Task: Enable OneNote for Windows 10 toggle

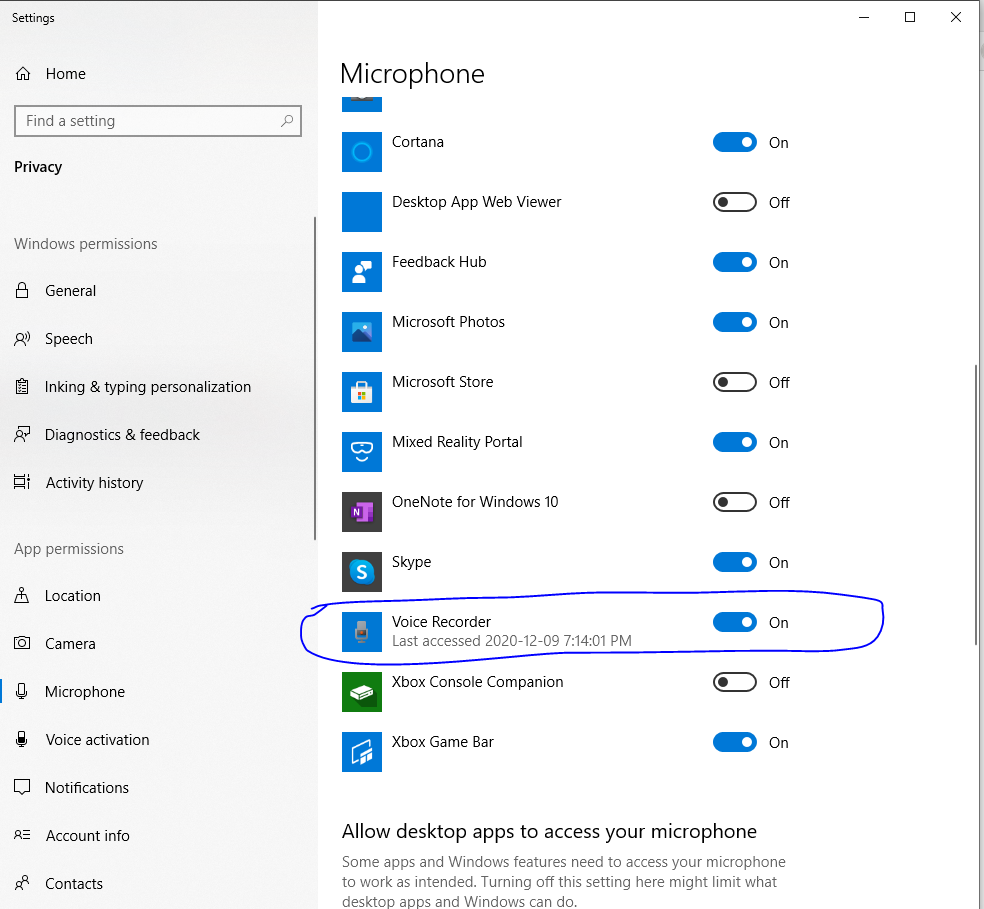Action: pos(735,502)
